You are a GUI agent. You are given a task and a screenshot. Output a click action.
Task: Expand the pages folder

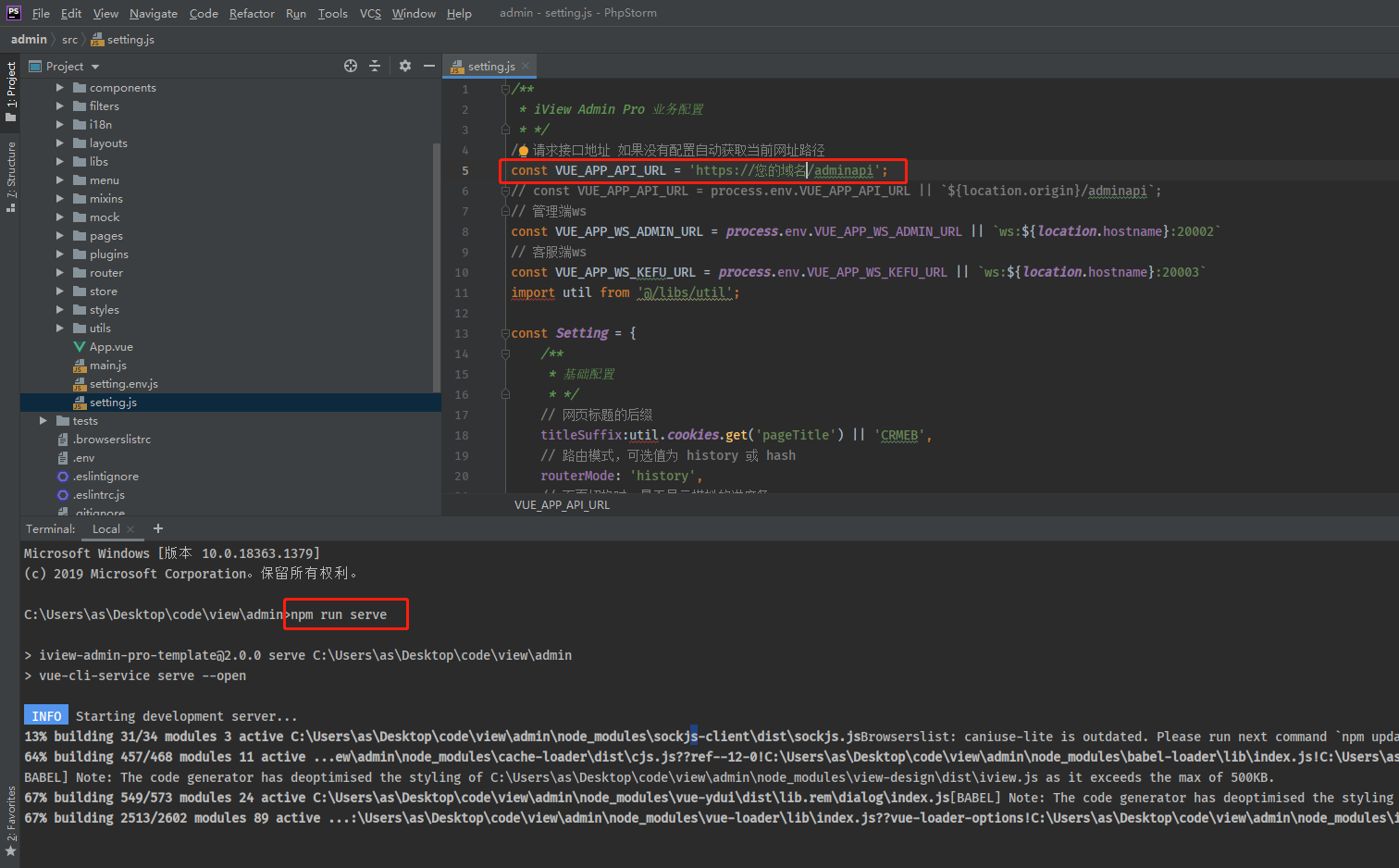click(x=60, y=236)
